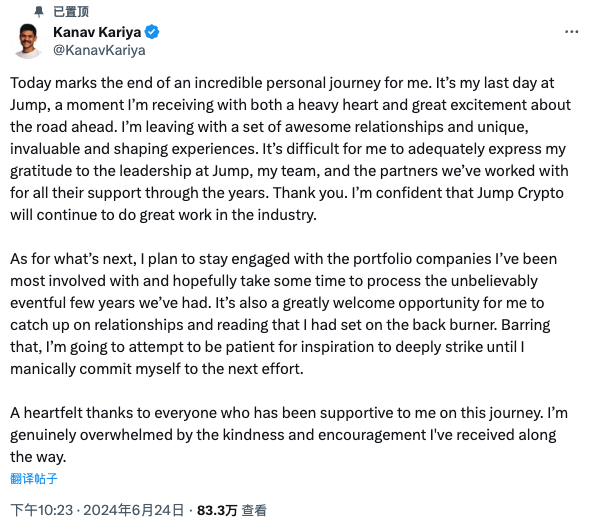Click the blue verified badge
The image size is (590, 530).
pyautogui.click(x=152, y=32)
